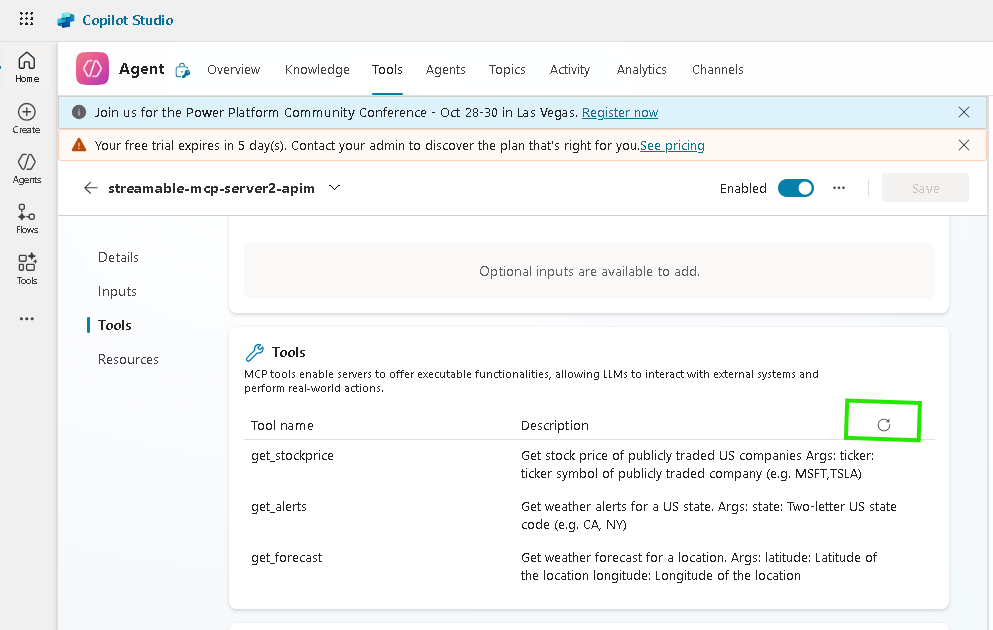Screen dimensions: 993x630
Task: Click the get_alerts tool name
Action: (279, 507)
